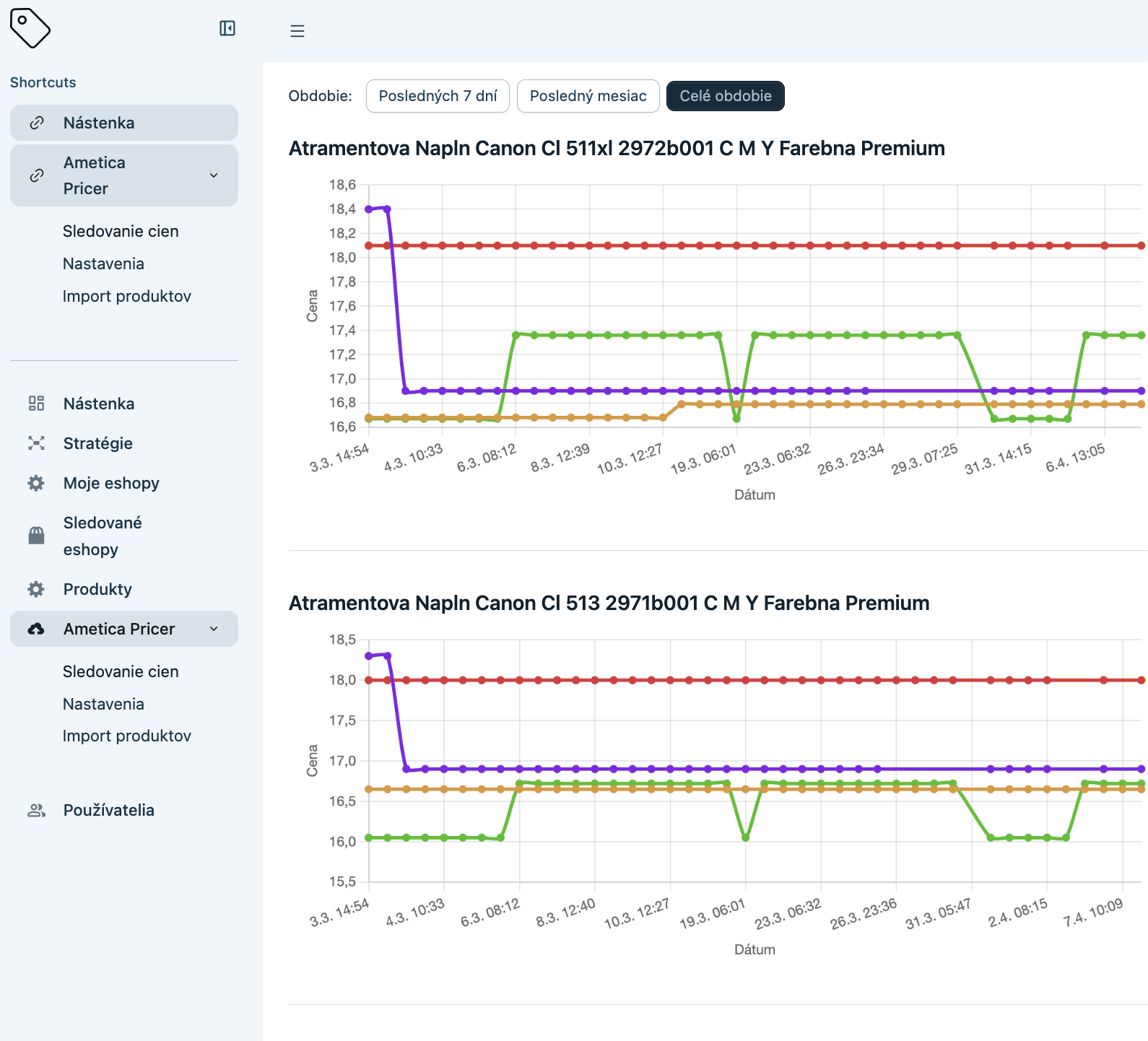
Task: Open Nastavenia under Shortcuts
Action: tap(103, 263)
